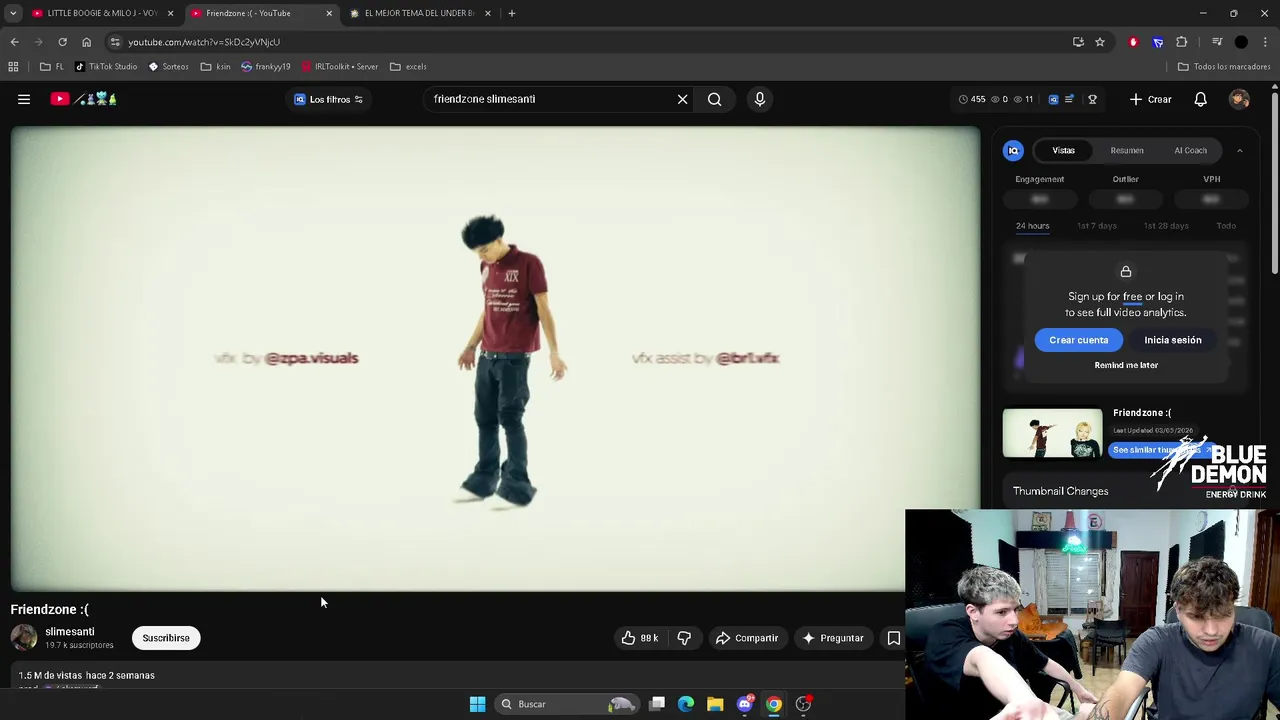Image resolution: width=1280 pixels, height=720 pixels.
Task: Open Windows Start menu
Action: point(477,704)
